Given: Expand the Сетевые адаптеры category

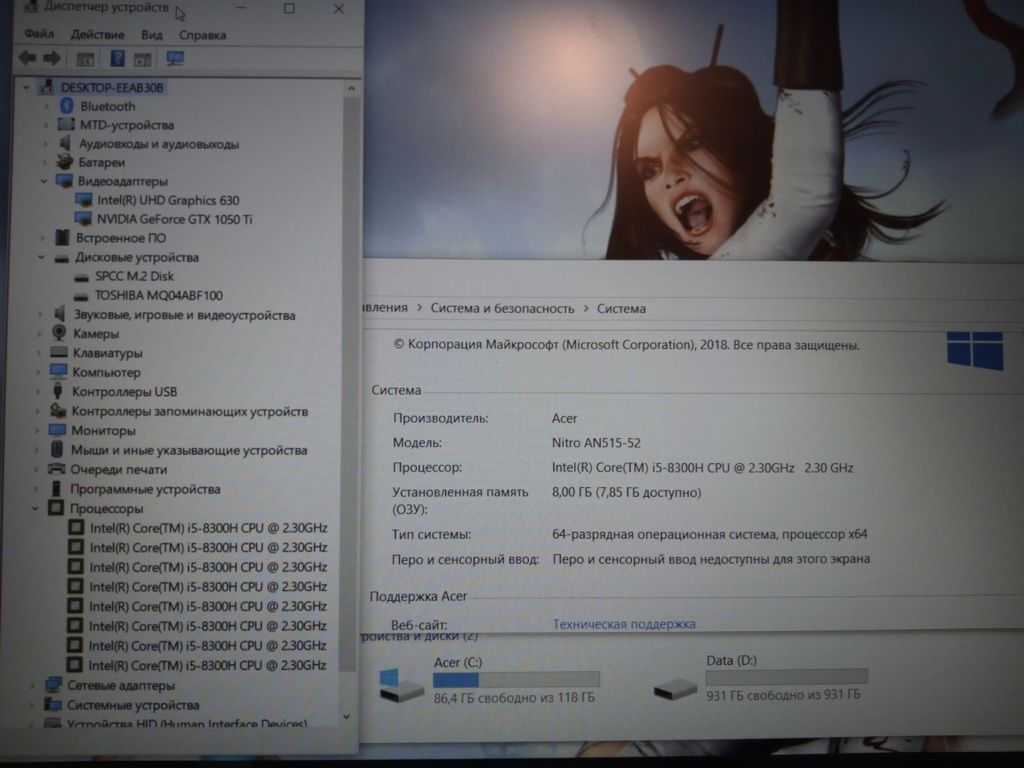Looking at the screenshot, I should tap(32, 686).
